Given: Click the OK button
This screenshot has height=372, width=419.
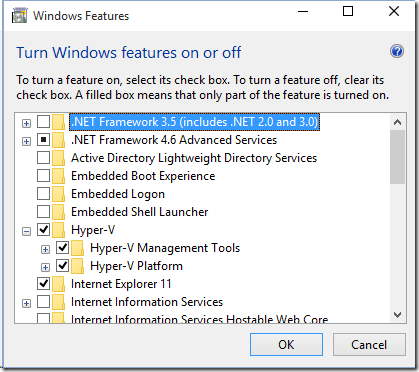Looking at the screenshot, I should pyautogui.click(x=286, y=344).
